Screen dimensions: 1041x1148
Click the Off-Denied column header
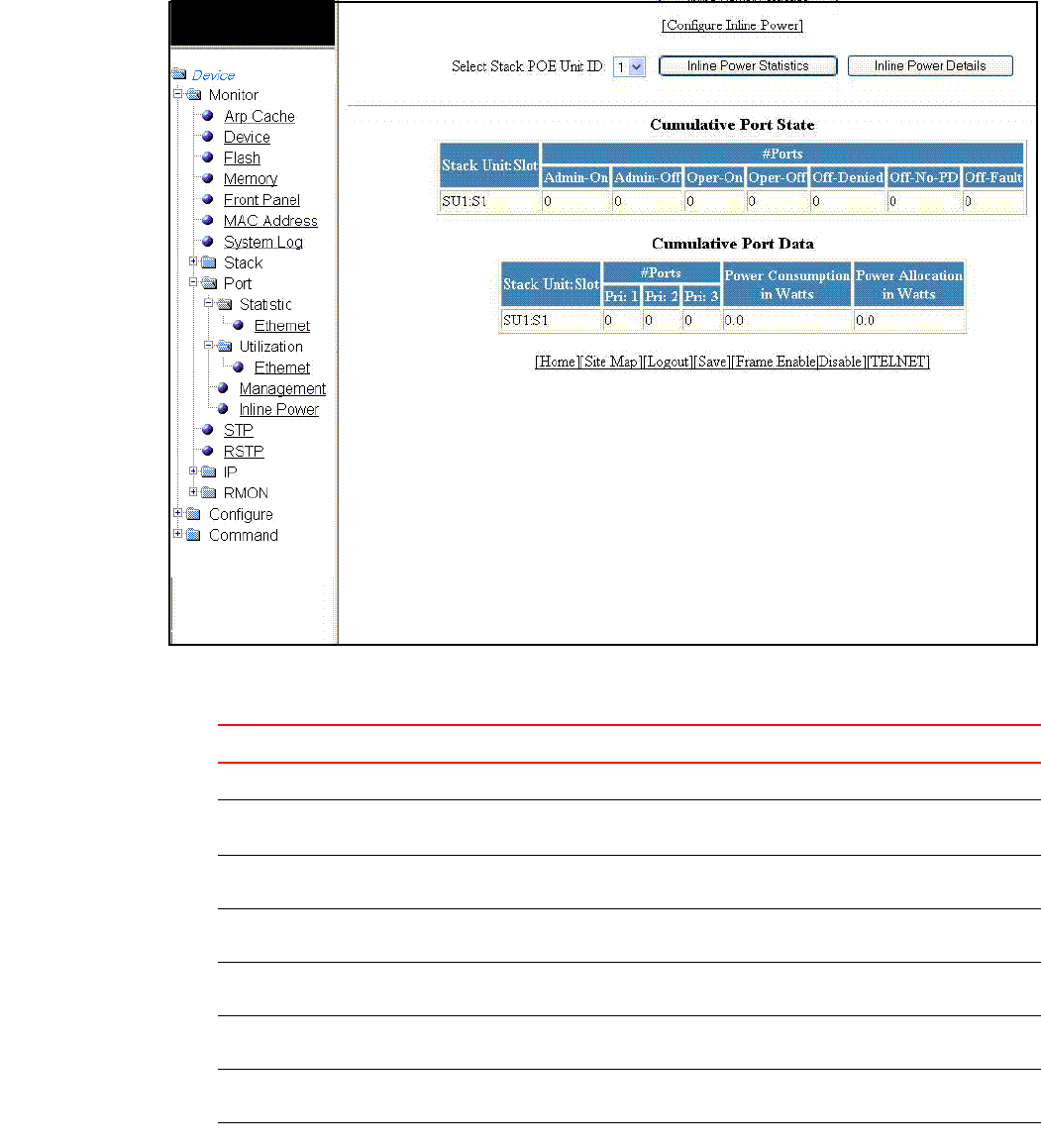point(848,177)
